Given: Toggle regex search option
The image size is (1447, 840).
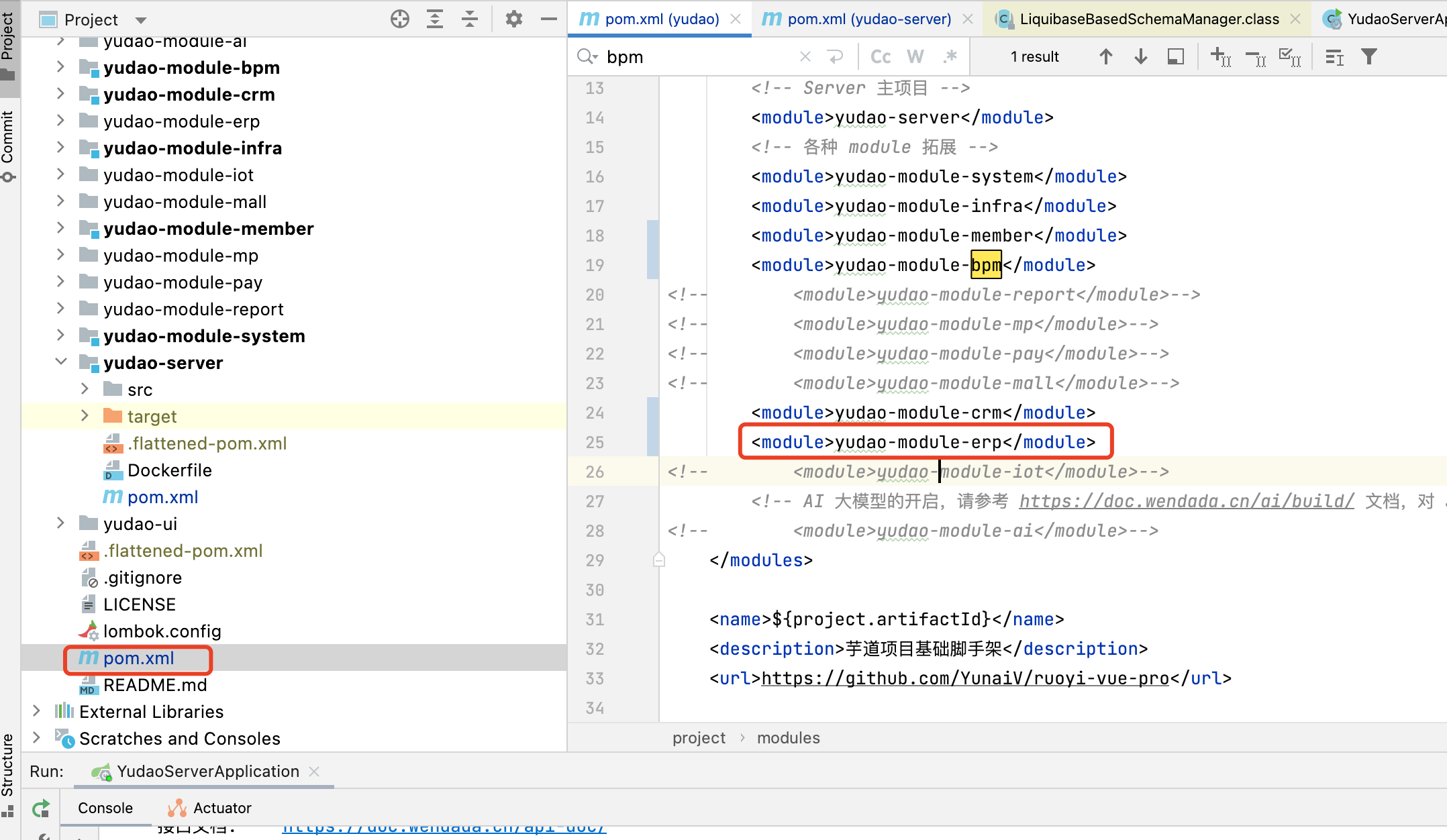Looking at the screenshot, I should click(950, 57).
